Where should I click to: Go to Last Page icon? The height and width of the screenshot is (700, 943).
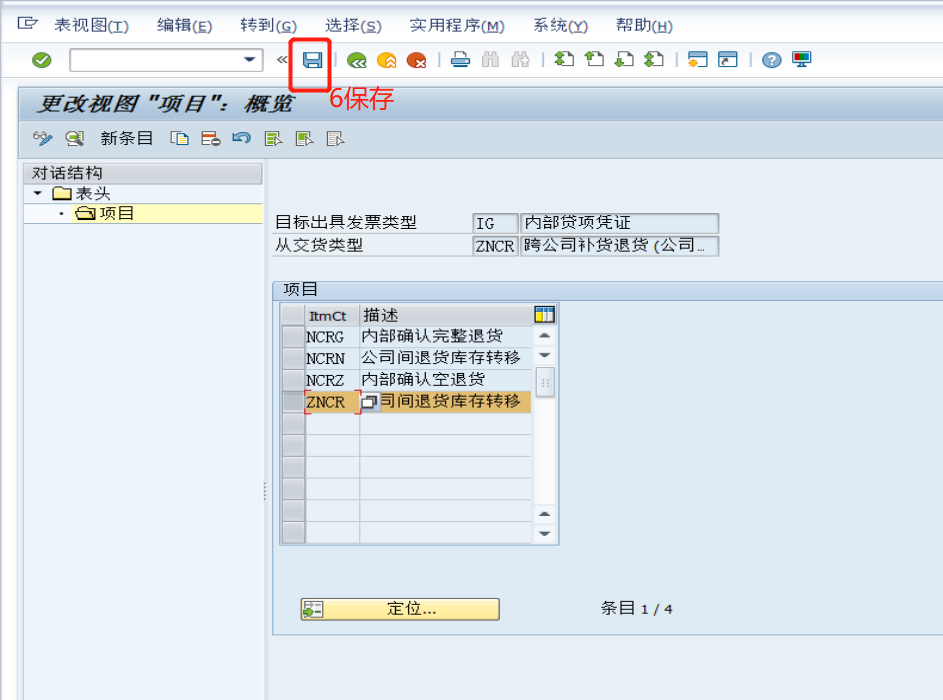coord(654,59)
